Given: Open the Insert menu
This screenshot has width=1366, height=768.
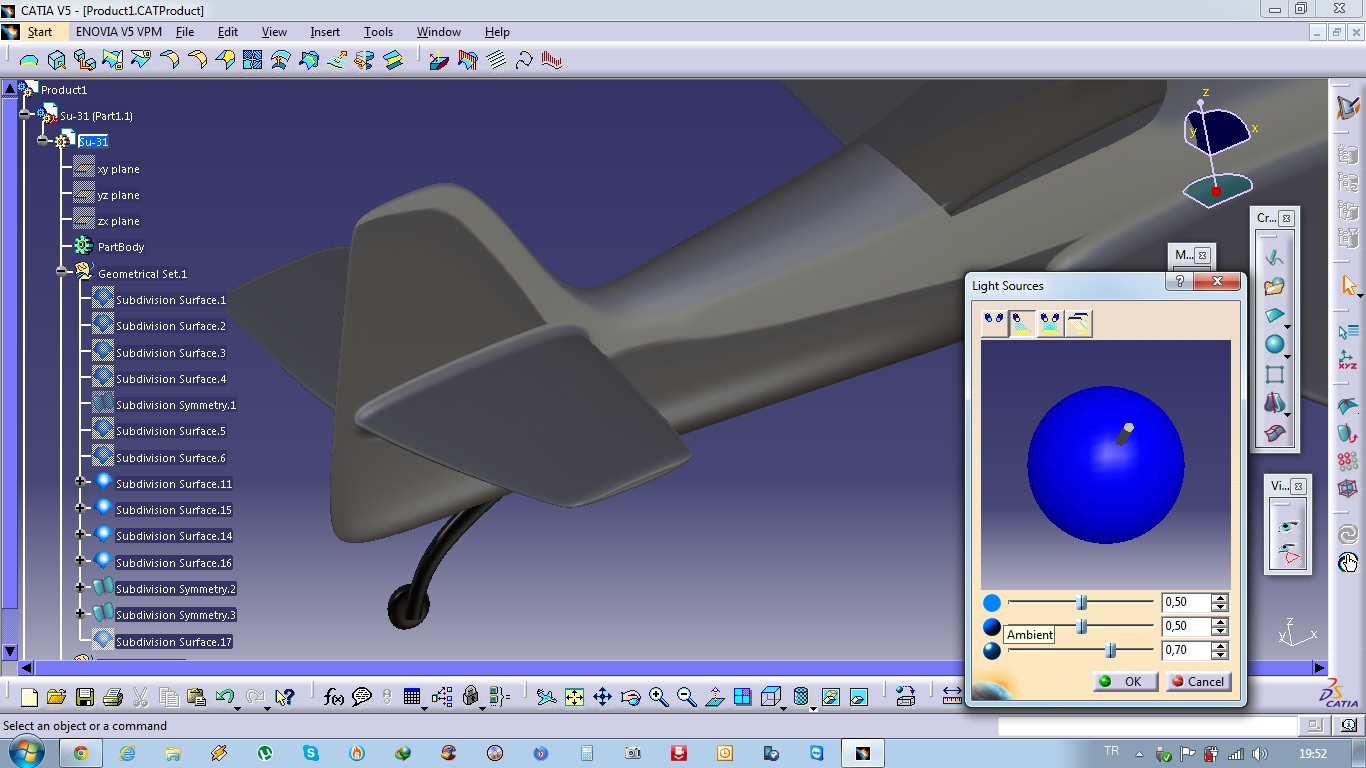Looking at the screenshot, I should click(325, 32).
